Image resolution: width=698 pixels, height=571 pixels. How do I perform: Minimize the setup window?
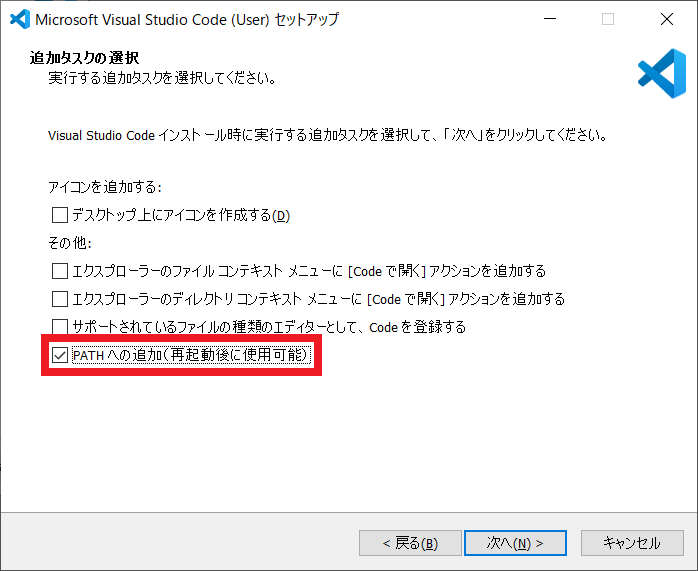[550, 19]
